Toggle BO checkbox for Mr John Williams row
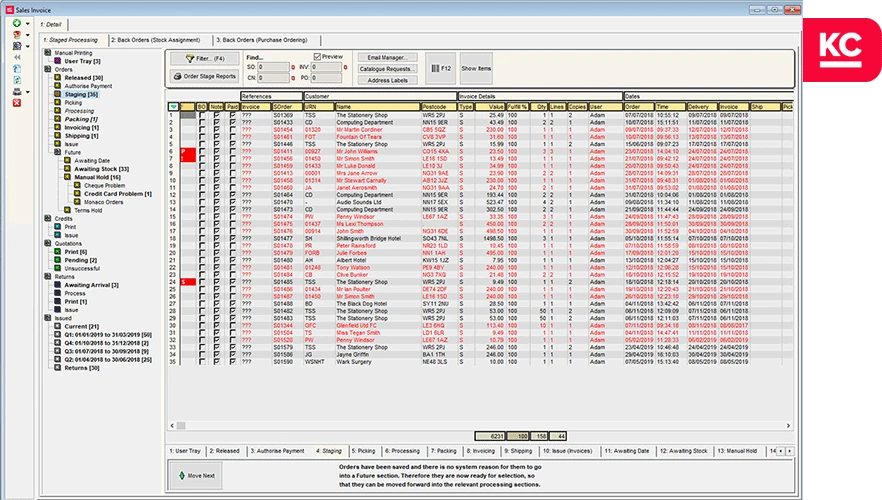 tap(202, 151)
